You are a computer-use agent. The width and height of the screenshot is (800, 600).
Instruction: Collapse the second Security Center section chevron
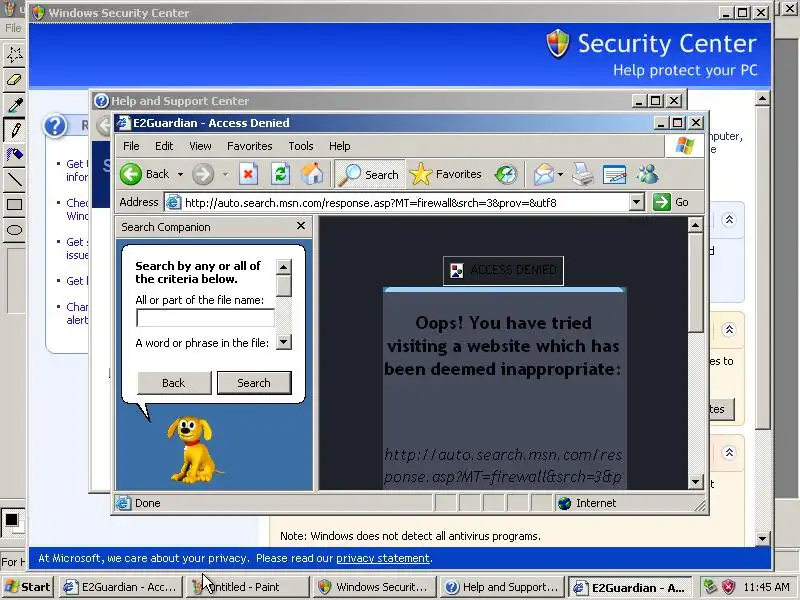click(729, 330)
